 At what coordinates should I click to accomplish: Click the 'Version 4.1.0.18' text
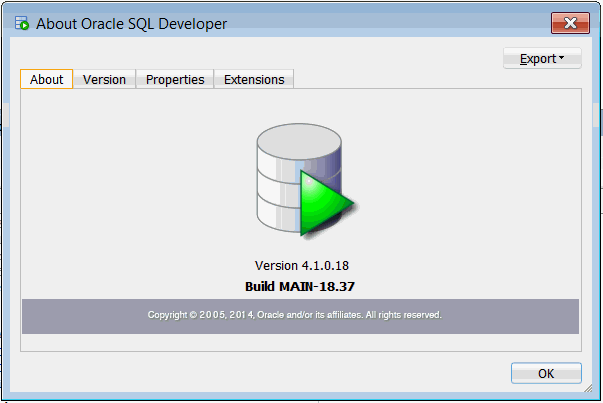(x=302, y=265)
